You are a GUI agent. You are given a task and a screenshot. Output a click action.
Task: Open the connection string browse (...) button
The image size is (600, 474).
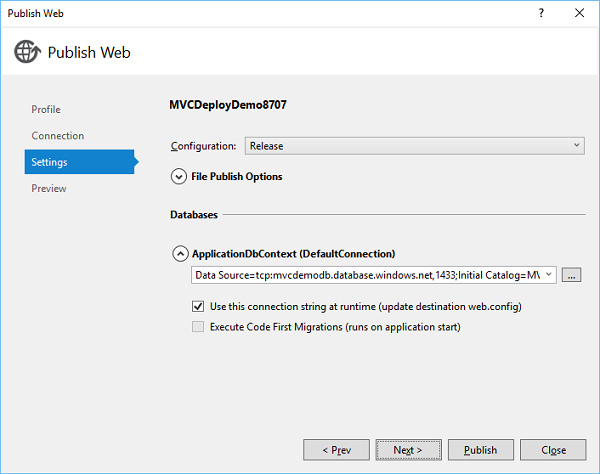click(571, 275)
